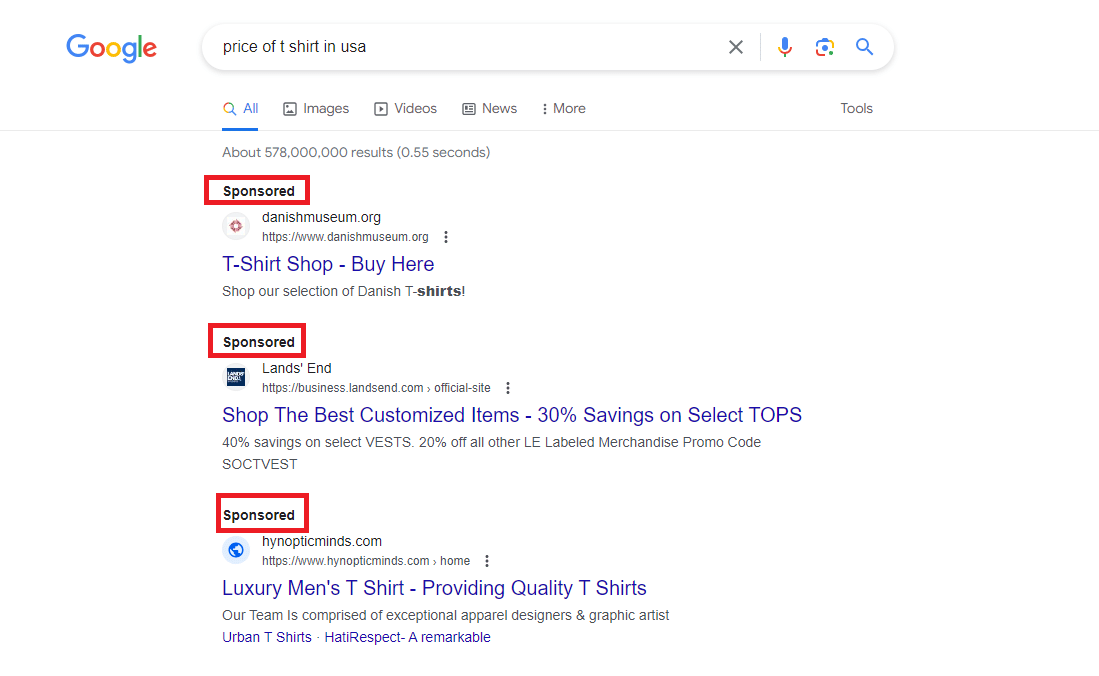Switch to the Images tab
Image resolution: width=1099 pixels, height=676 pixels.
click(316, 109)
